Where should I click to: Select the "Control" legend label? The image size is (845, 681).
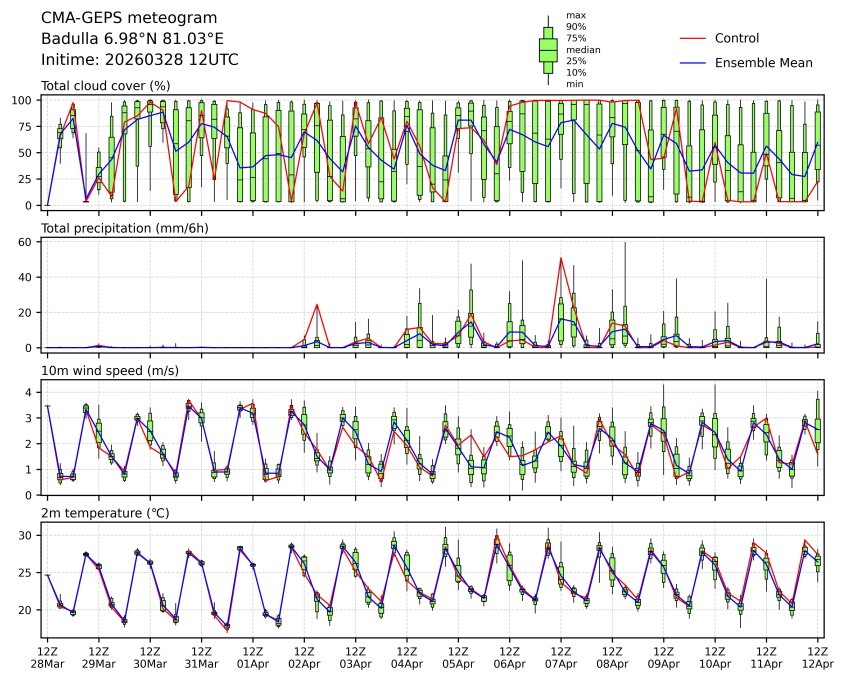[737, 39]
